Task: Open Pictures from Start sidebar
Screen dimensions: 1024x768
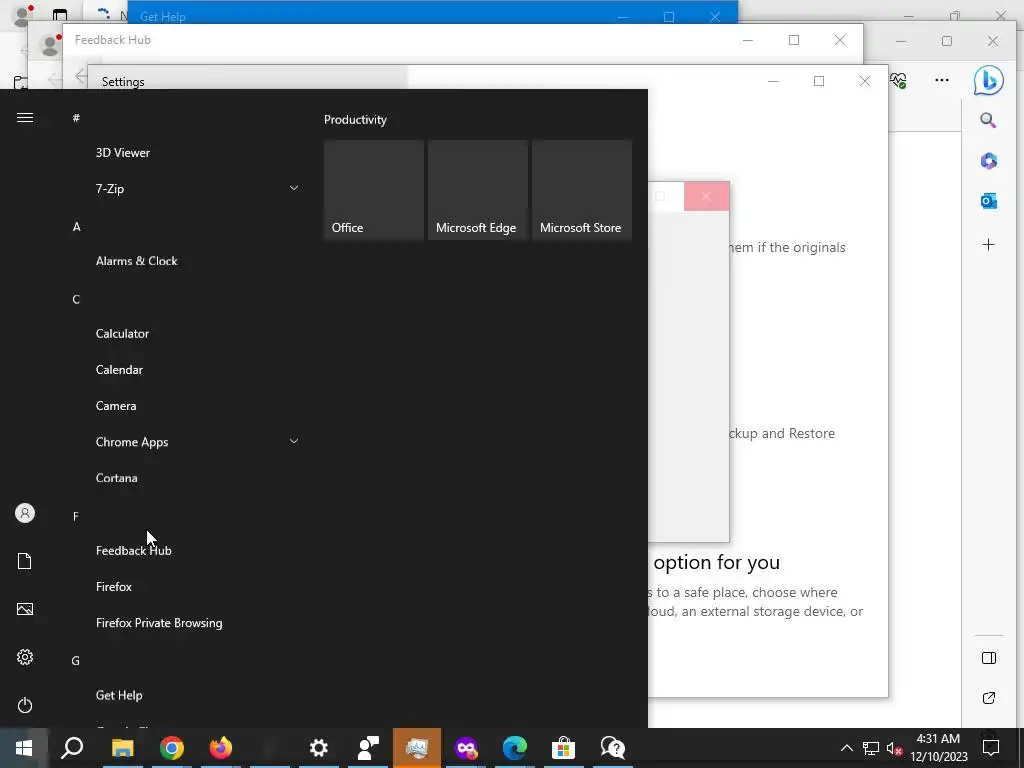Action: pyautogui.click(x=25, y=609)
